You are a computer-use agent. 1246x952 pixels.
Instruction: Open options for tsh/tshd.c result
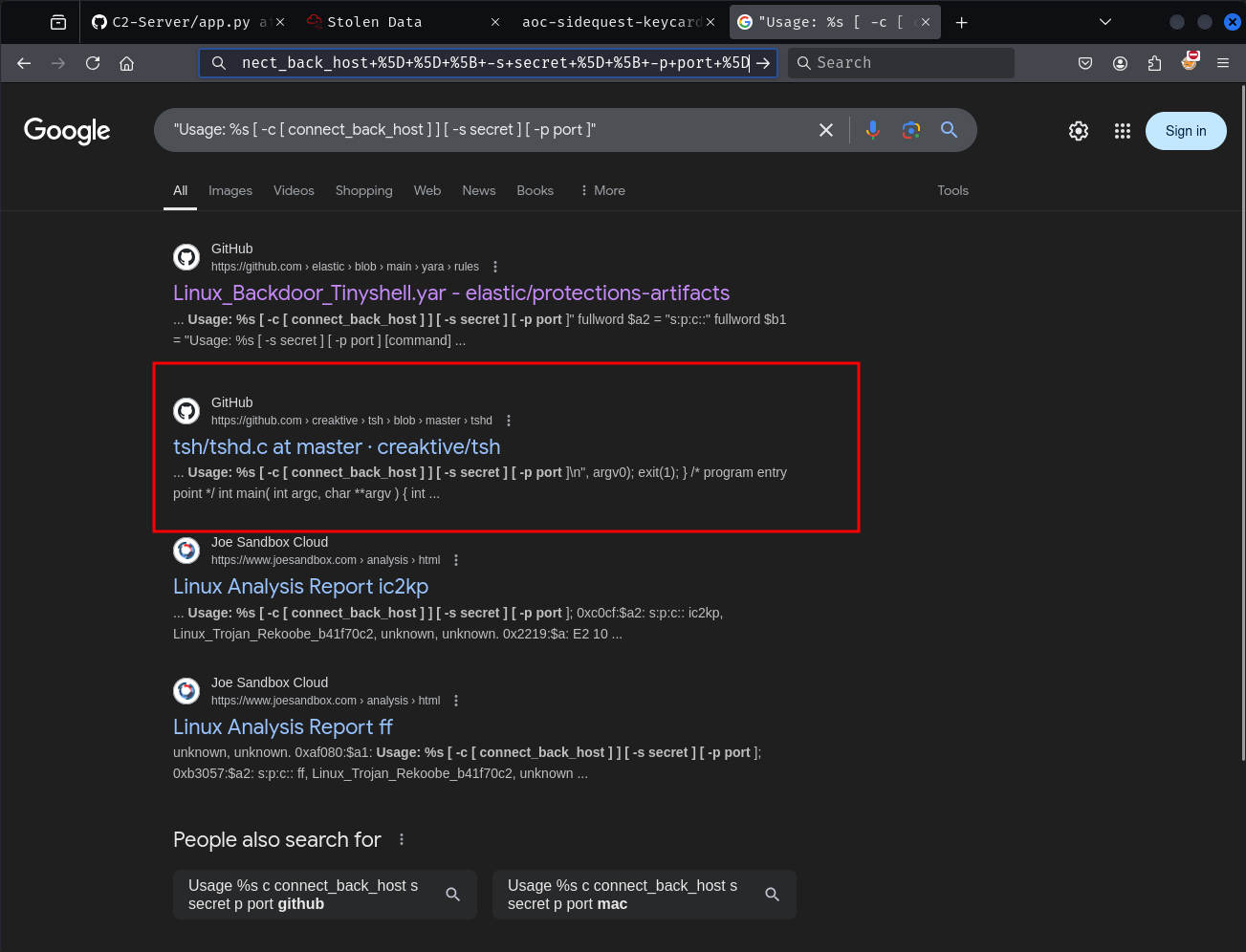[509, 421]
